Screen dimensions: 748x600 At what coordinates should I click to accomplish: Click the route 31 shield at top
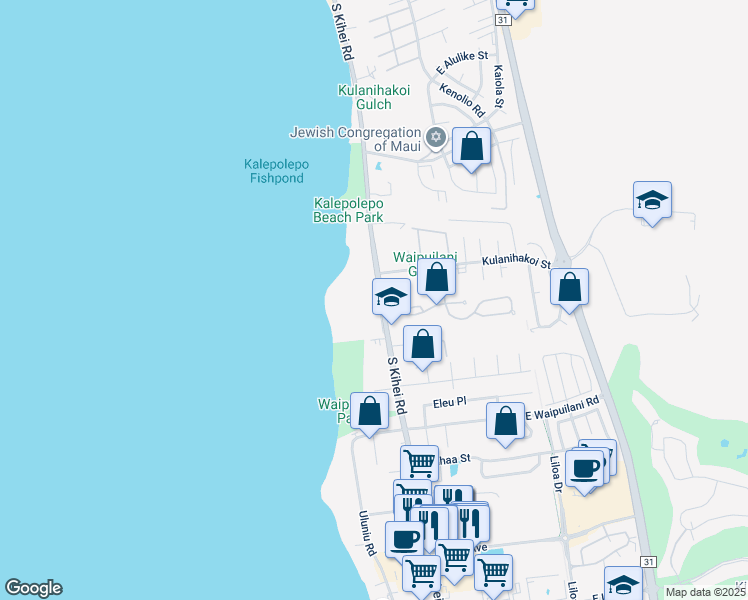pyautogui.click(x=503, y=20)
